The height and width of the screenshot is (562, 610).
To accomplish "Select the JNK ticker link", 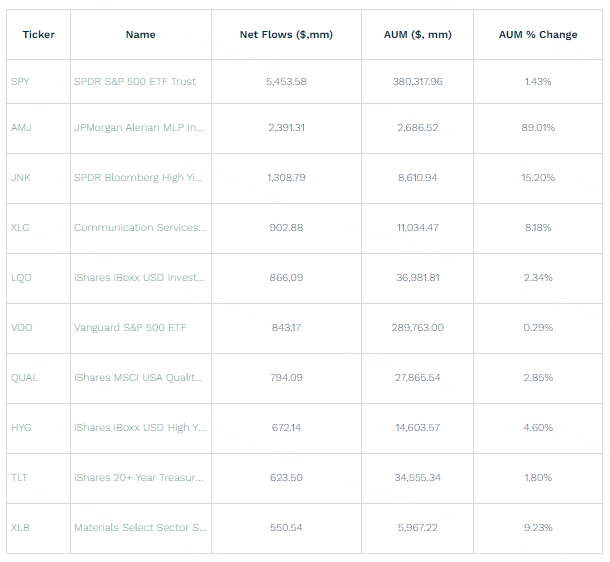I will 21,178.
